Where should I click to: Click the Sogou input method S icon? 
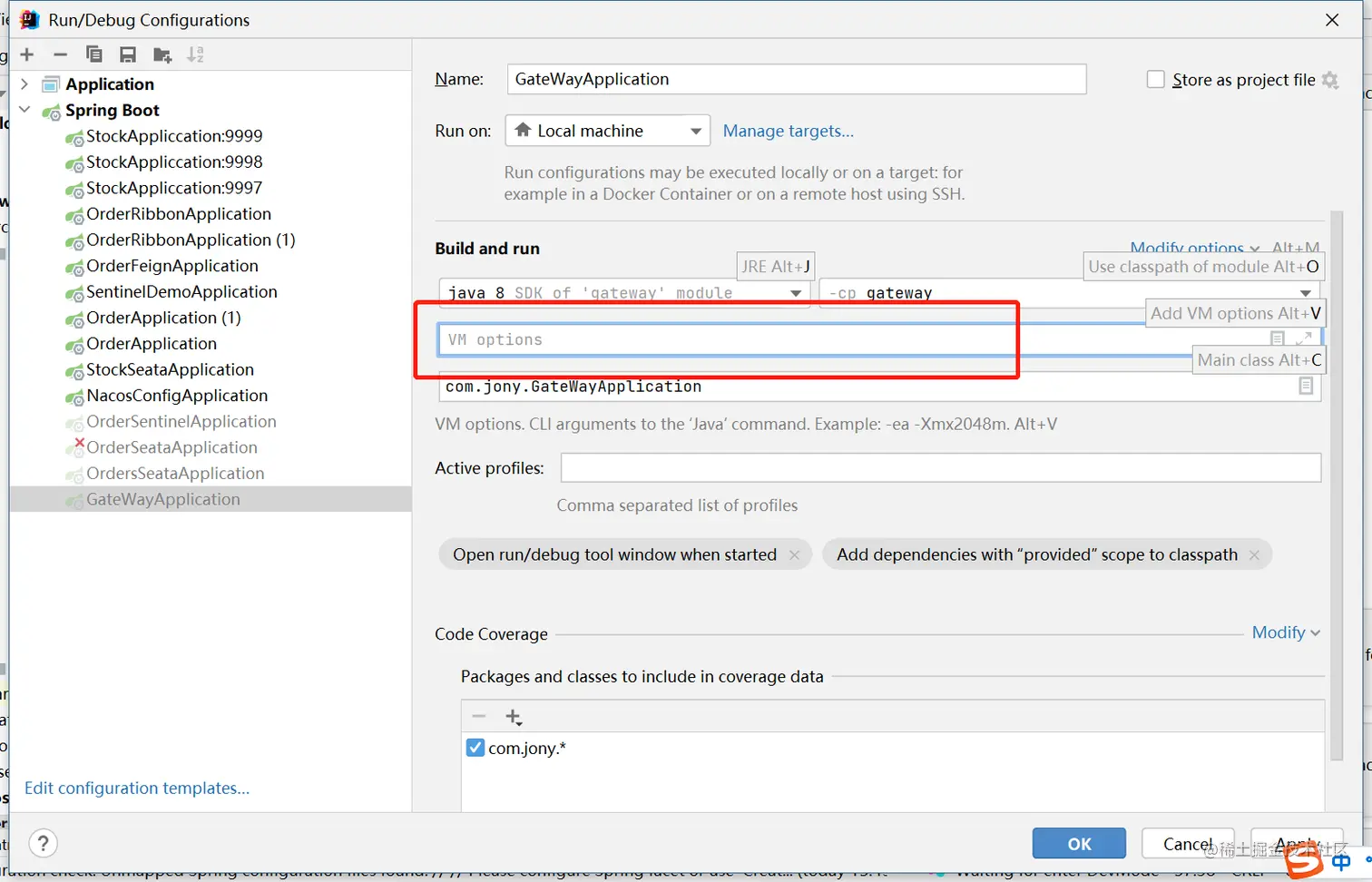click(x=1305, y=860)
